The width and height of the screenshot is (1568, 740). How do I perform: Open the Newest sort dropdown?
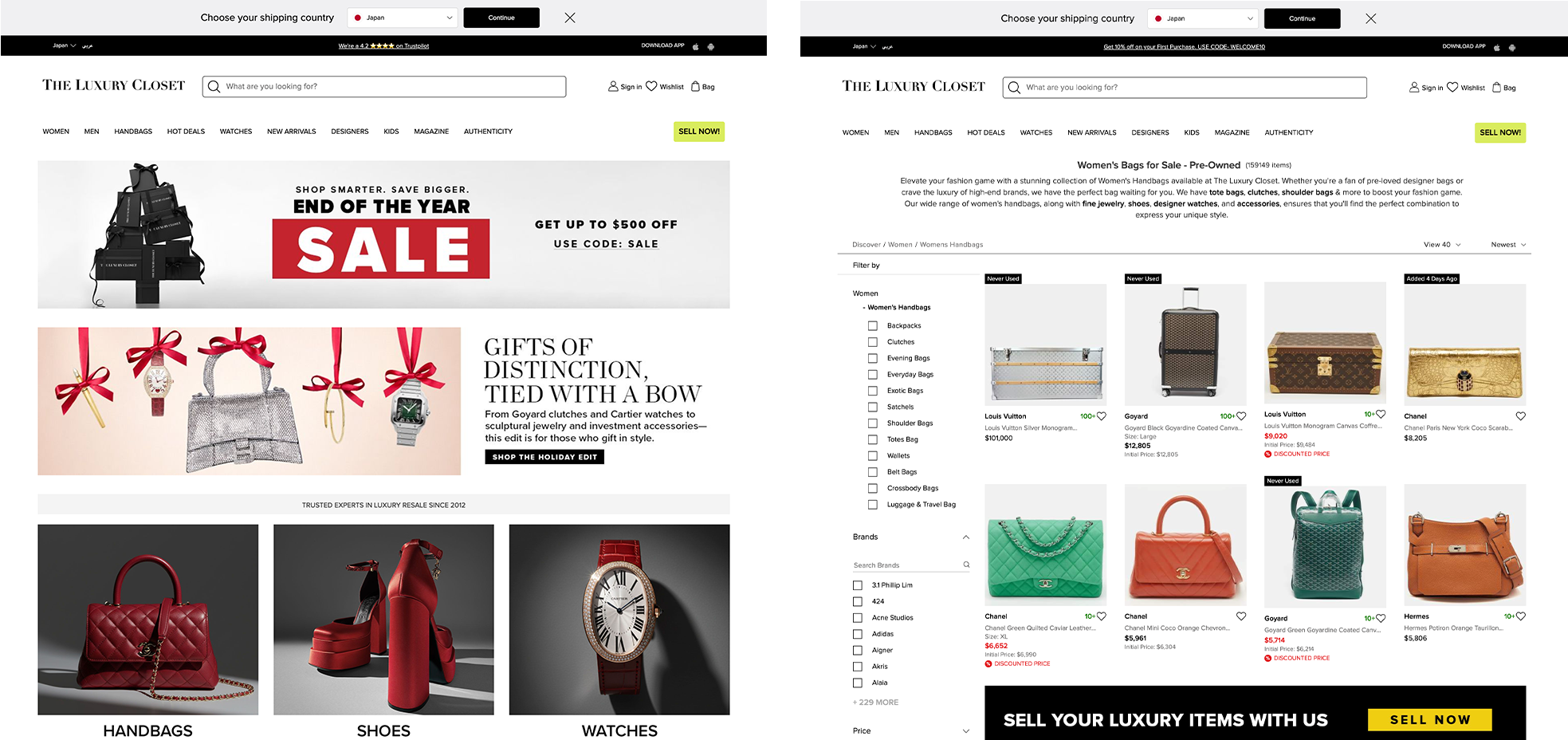click(x=1508, y=245)
